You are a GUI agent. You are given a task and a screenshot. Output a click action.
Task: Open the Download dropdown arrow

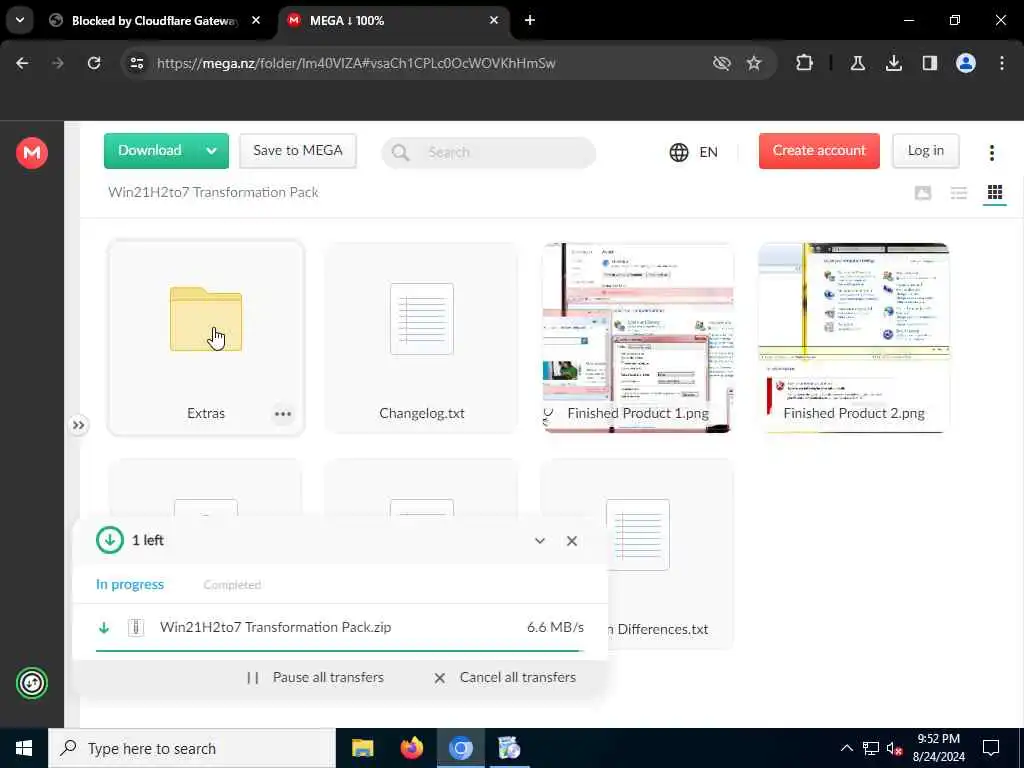[x=212, y=151]
